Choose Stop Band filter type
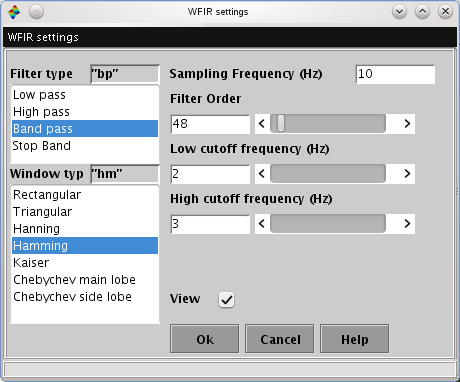 85,146
